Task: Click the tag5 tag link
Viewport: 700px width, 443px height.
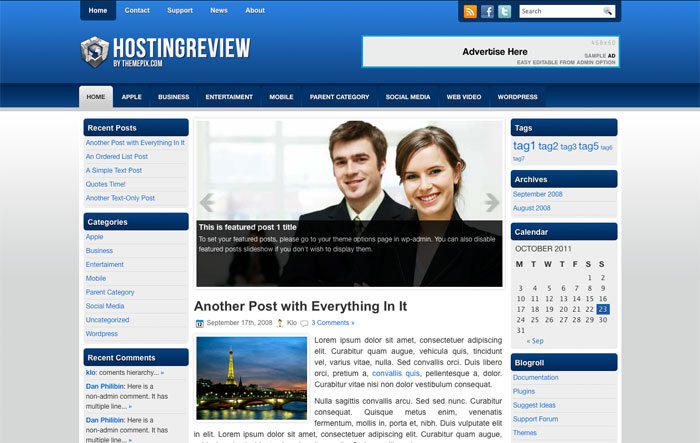Action: click(588, 146)
